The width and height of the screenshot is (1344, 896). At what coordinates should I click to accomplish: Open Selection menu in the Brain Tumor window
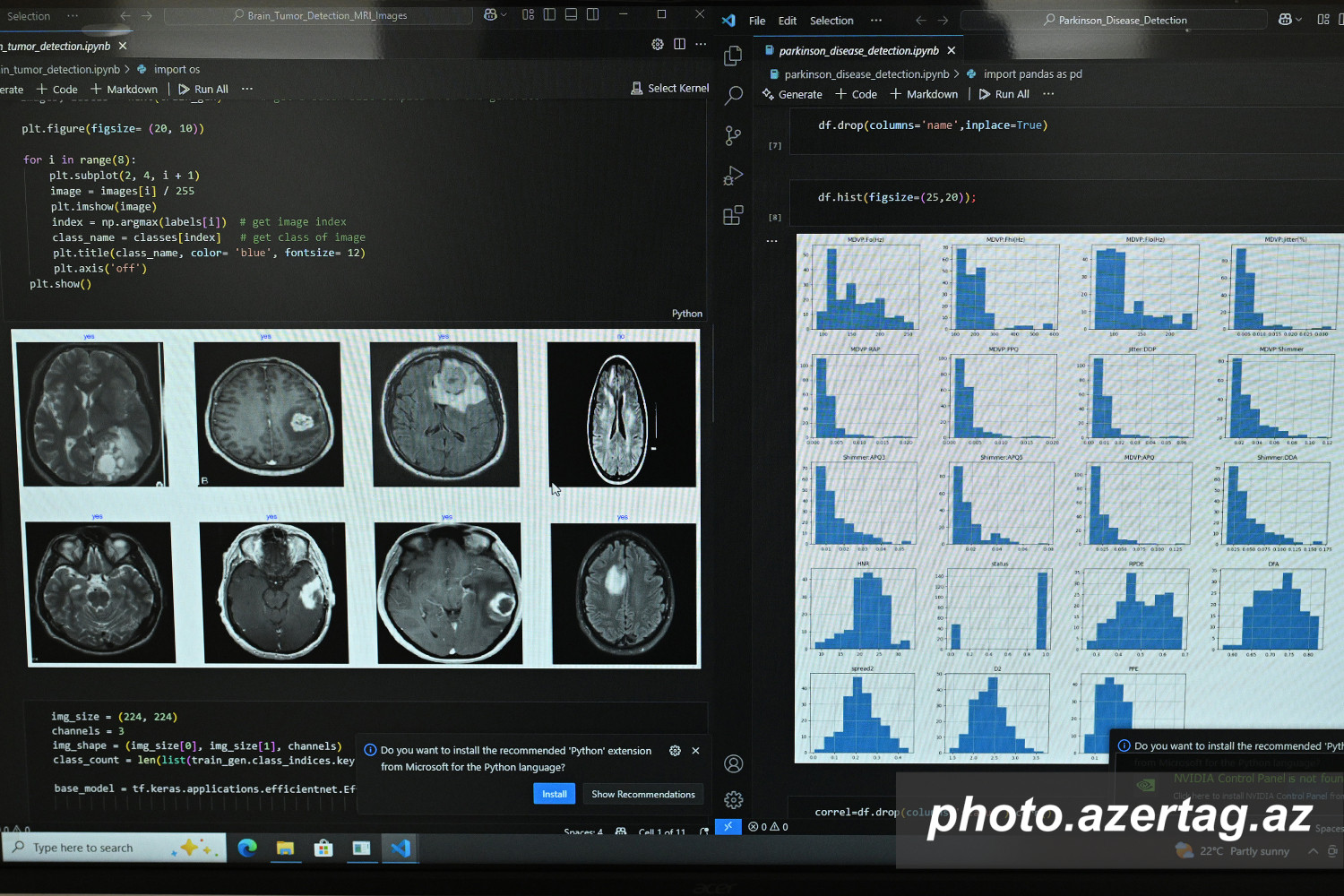tap(29, 16)
